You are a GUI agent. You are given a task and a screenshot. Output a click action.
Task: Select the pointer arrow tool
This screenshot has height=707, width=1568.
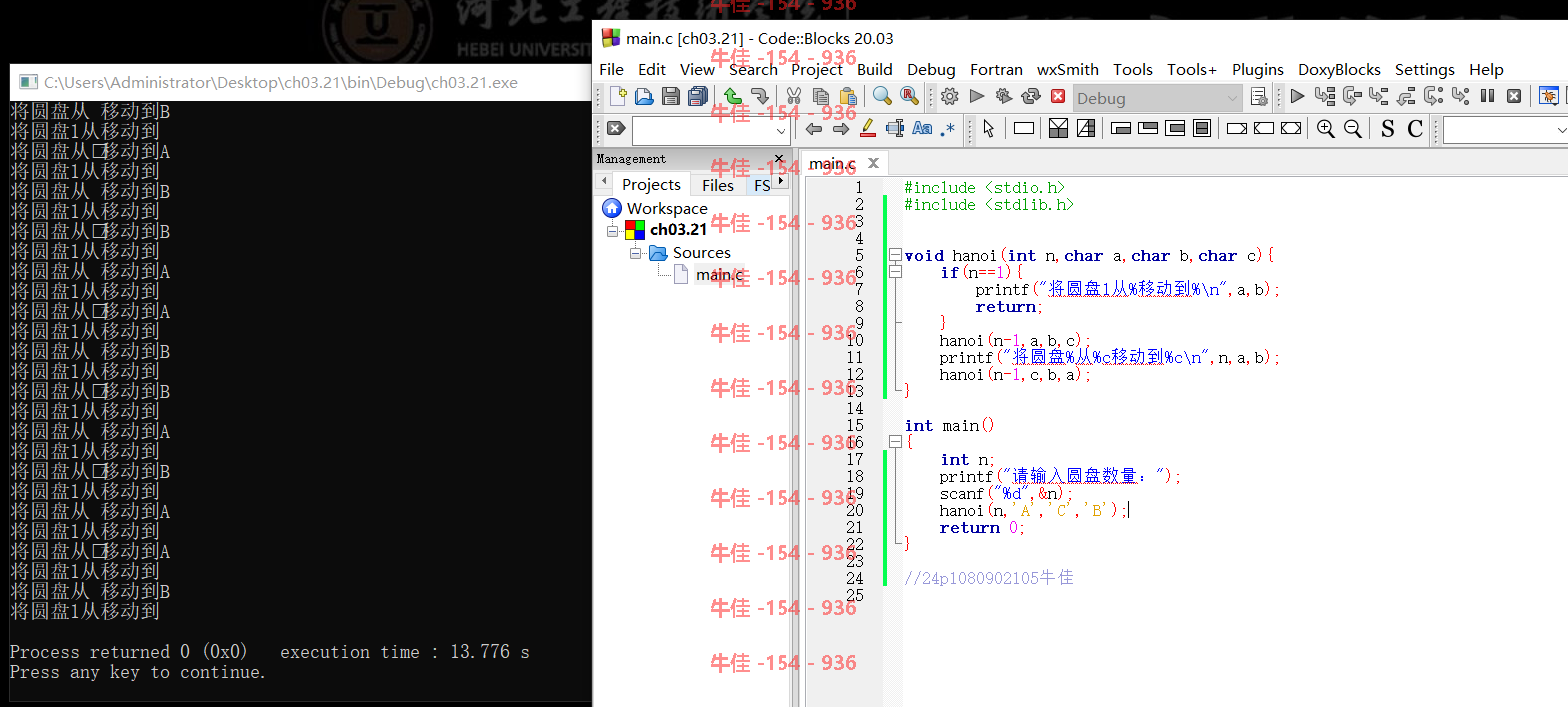[989, 129]
